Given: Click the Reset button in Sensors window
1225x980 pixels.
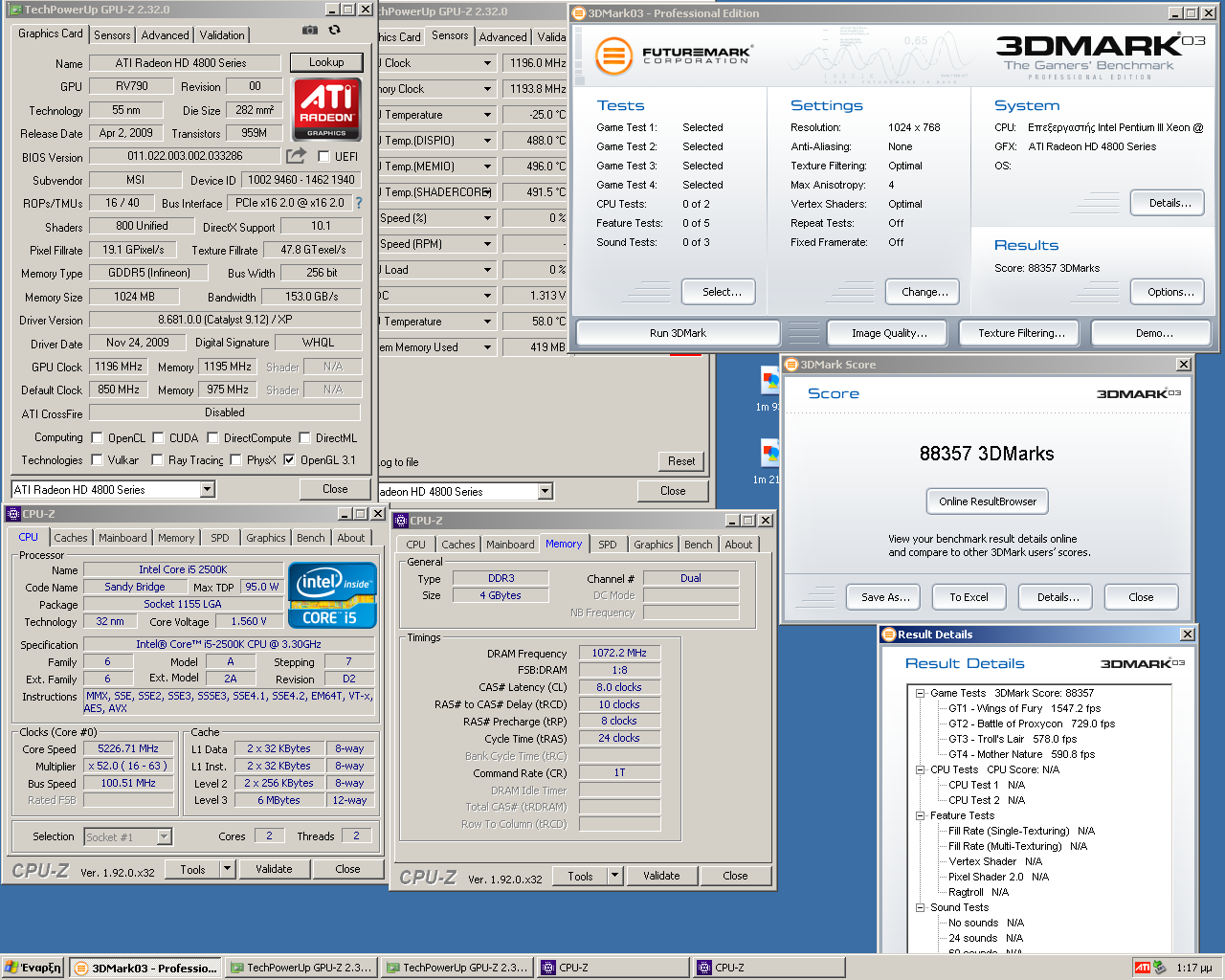Looking at the screenshot, I should coord(681,461).
